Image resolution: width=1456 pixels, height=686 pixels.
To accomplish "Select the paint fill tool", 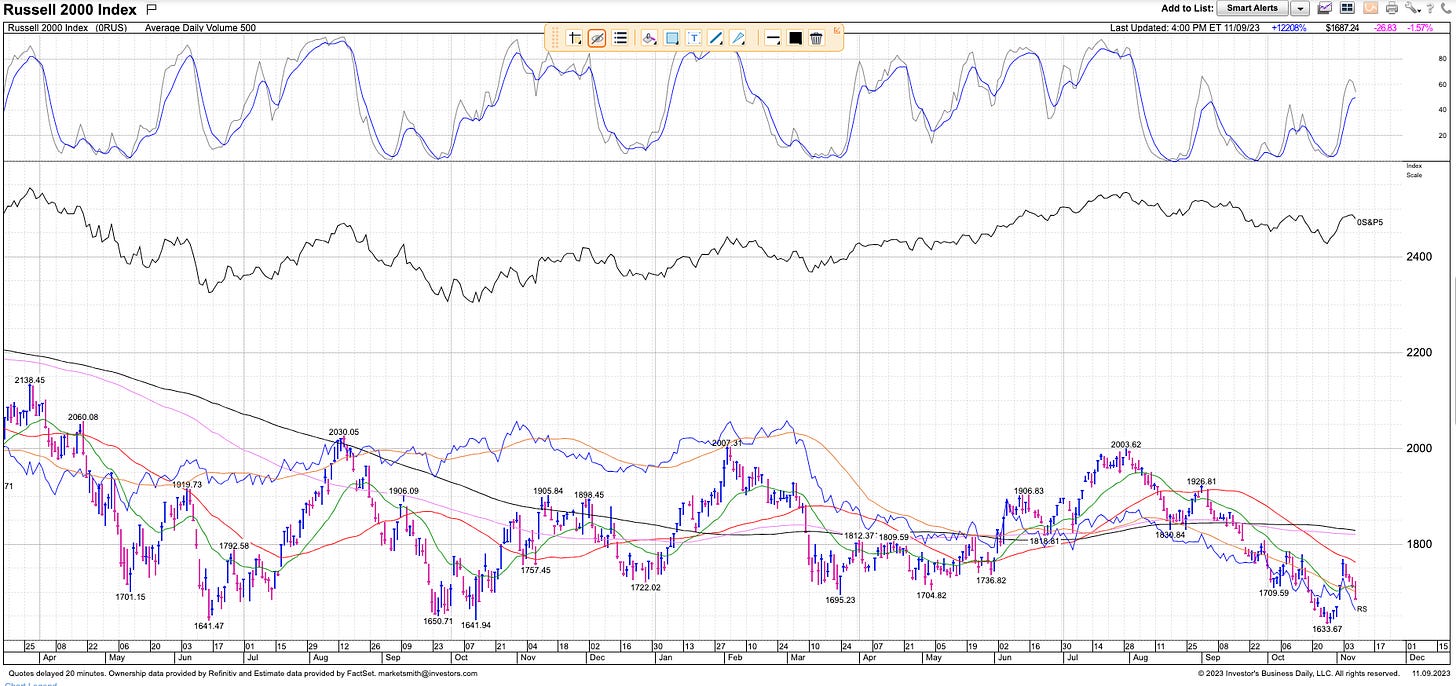I will (x=649, y=38).
